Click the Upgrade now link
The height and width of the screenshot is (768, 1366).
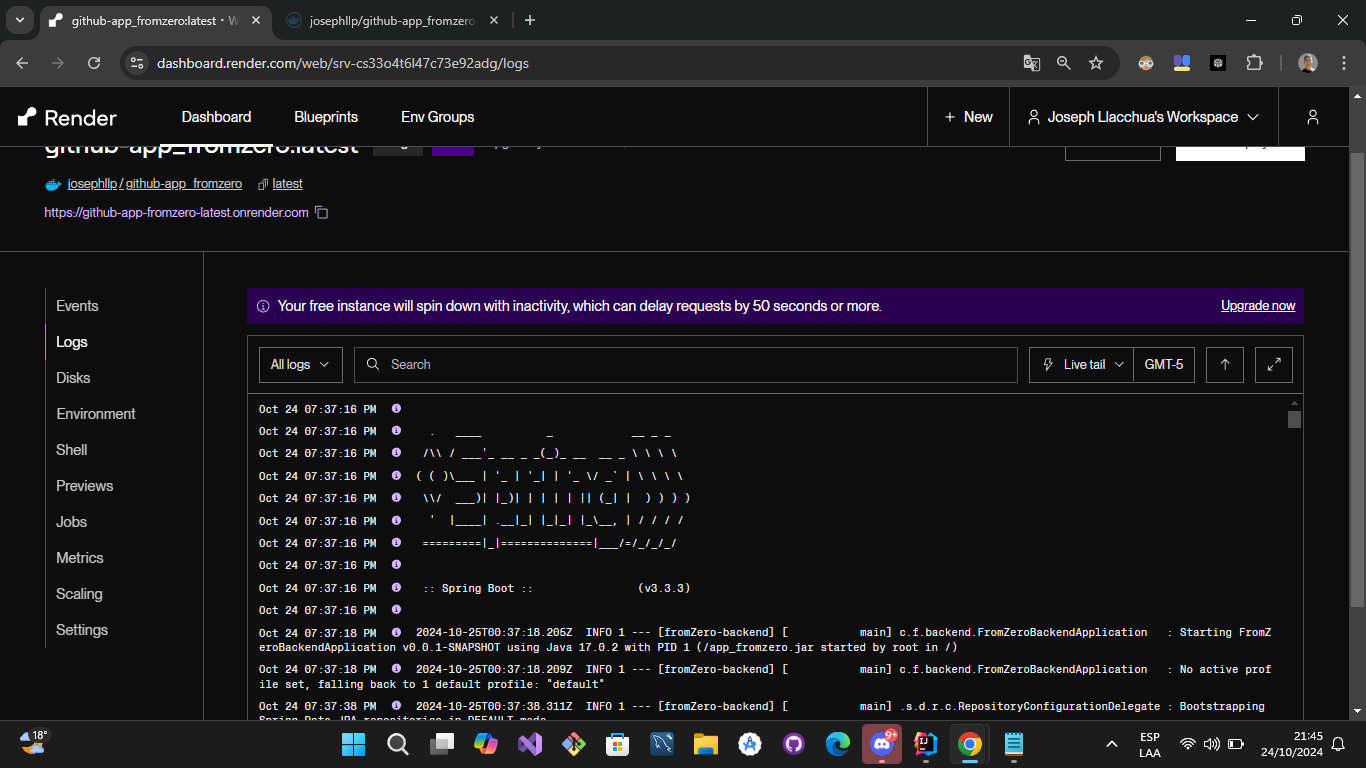[x=1258, y=306]
